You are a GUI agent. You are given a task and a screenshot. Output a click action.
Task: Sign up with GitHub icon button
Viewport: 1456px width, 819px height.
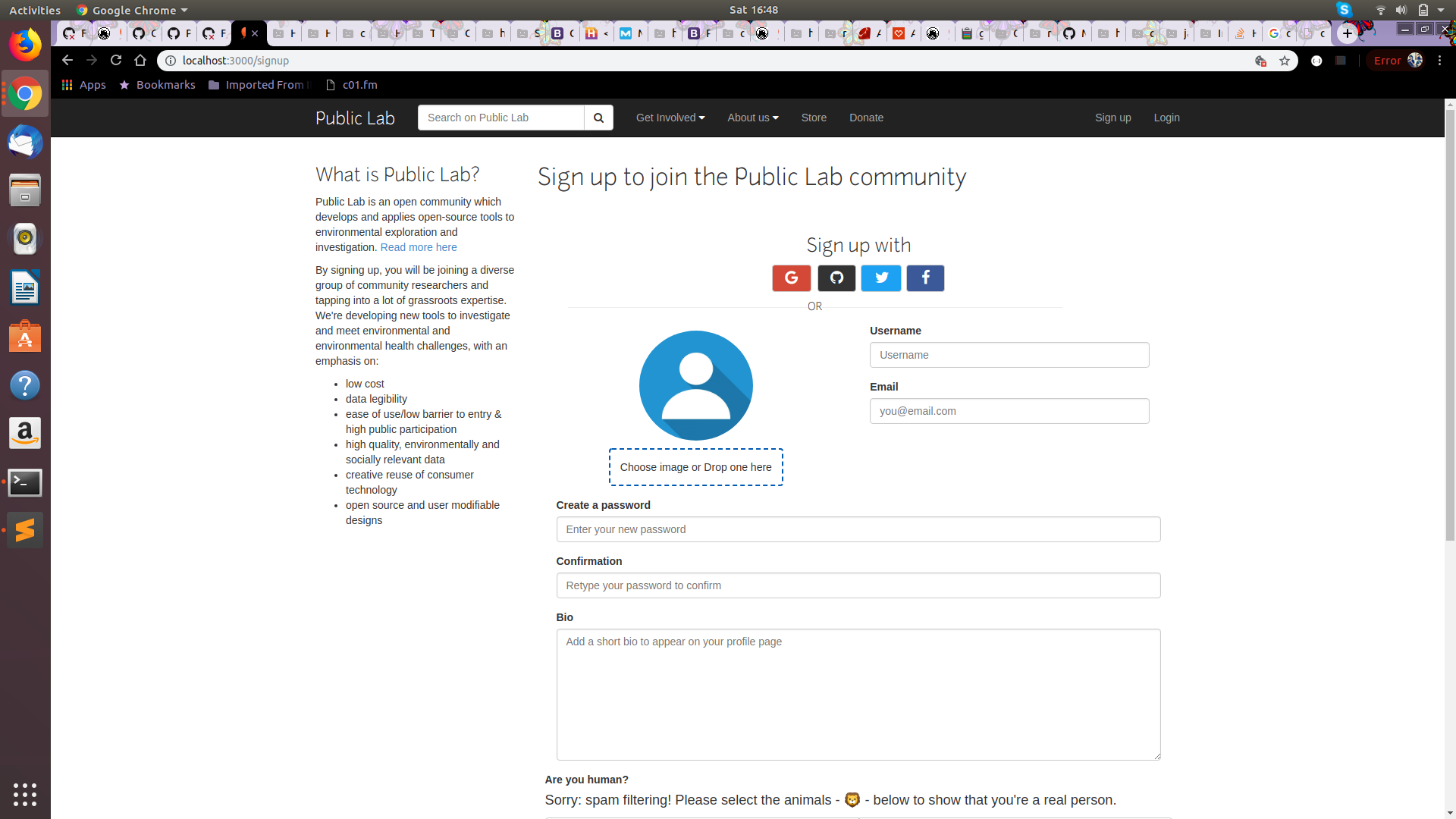(x=836, y=278)
